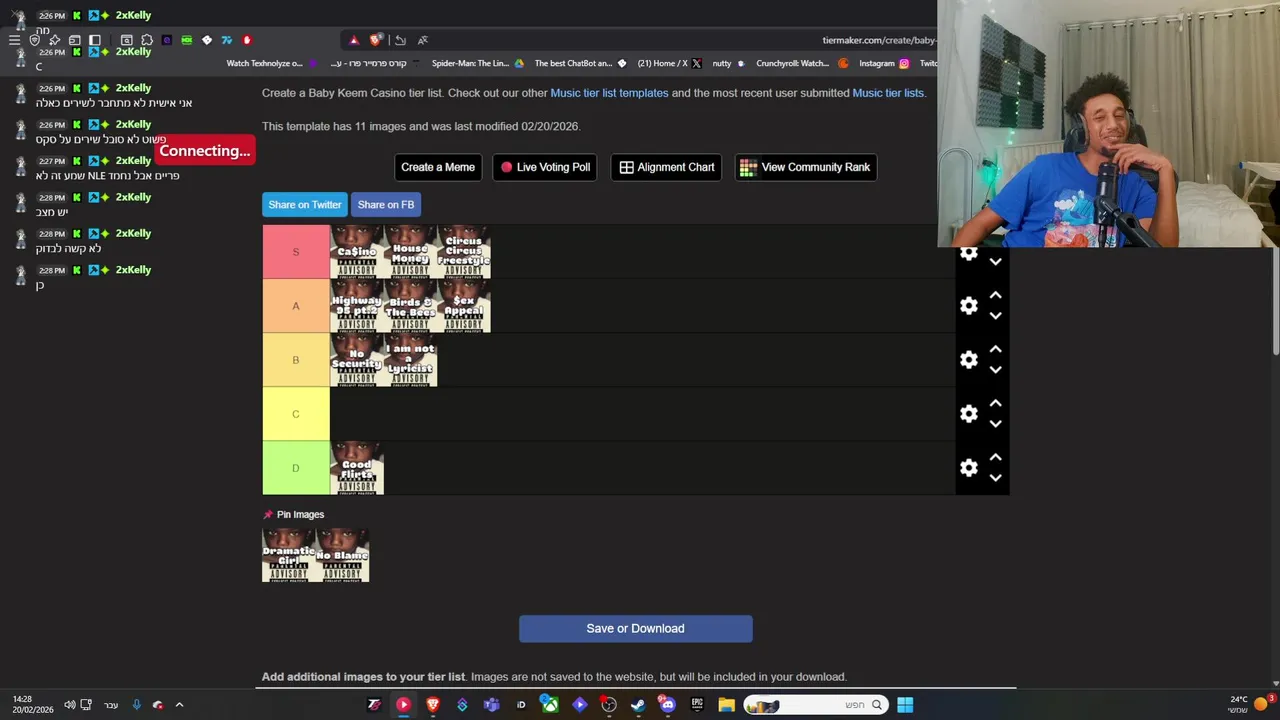1280x720 pixels.
Task: Move tier C row down with chevron
Action: 995,424
